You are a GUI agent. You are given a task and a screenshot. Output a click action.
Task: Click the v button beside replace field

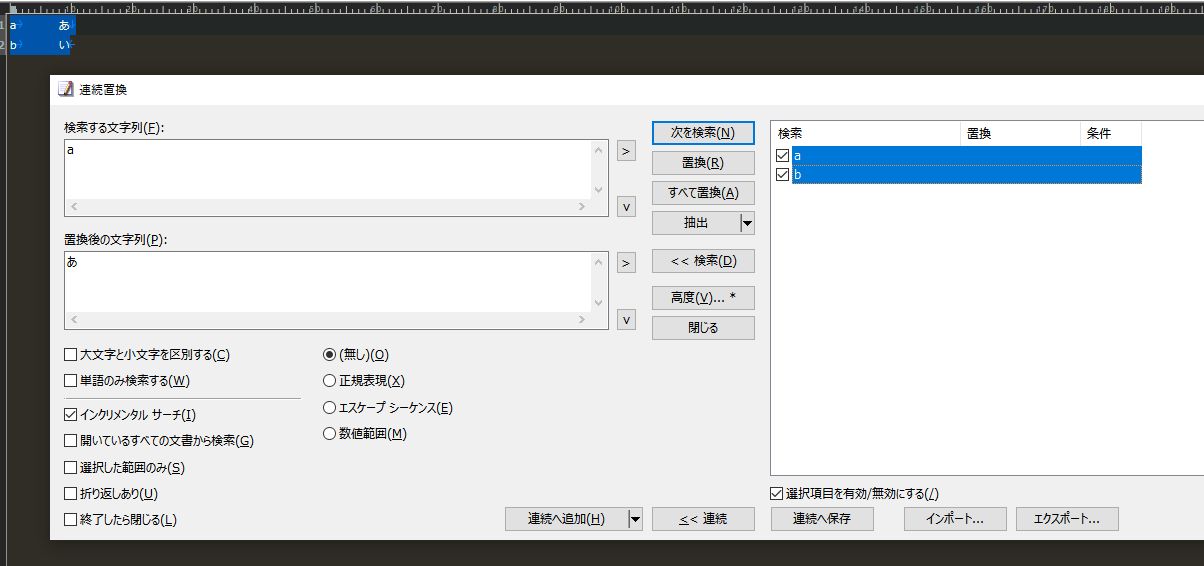pos(626,320)
